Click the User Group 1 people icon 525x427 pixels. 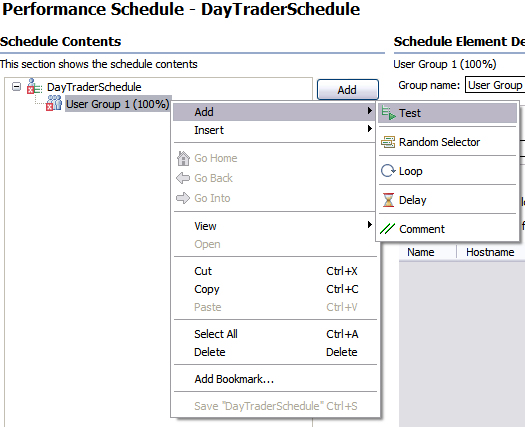[x=54, y=103]
